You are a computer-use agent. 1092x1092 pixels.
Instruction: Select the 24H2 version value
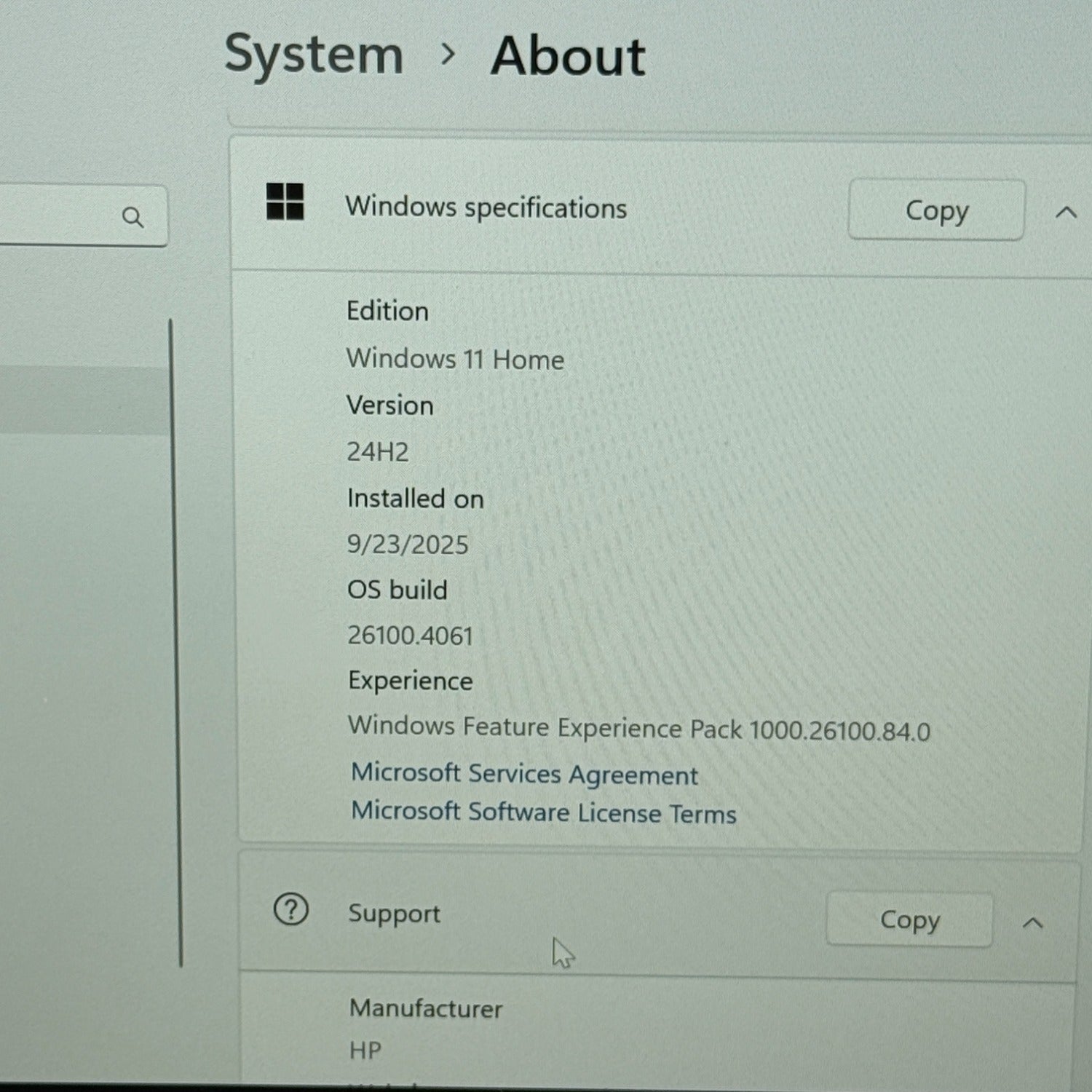[377, 452]
